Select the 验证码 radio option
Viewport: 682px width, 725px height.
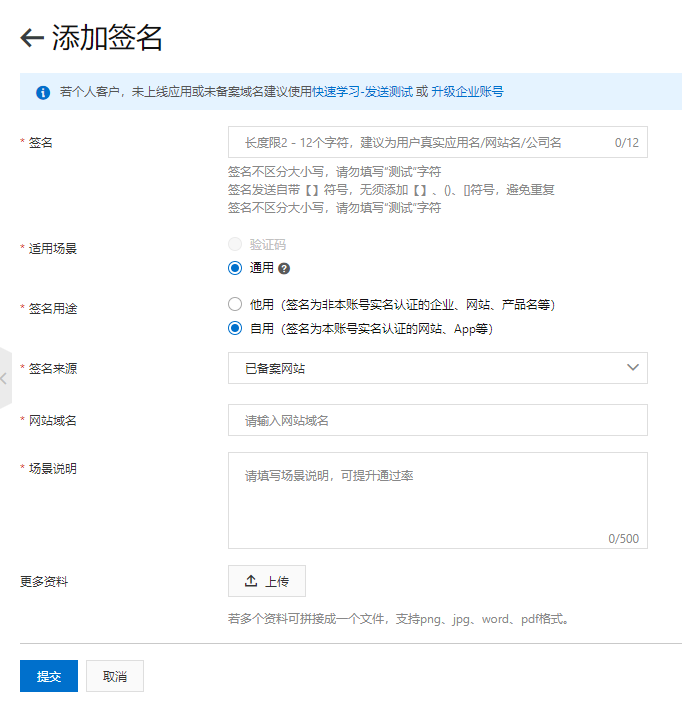[235, 244]
